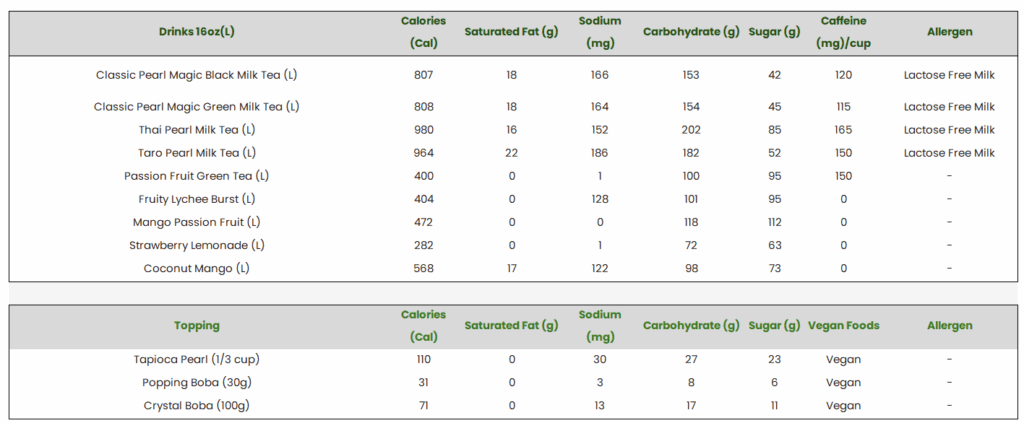Select Crystal Boba (100g) entry

[x=197, y=405]
